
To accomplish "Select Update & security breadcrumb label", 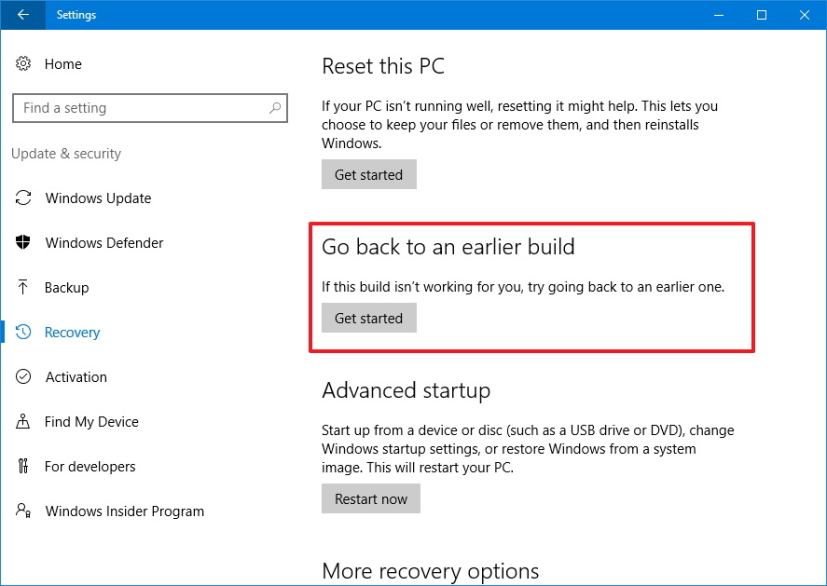I will 66,153.
